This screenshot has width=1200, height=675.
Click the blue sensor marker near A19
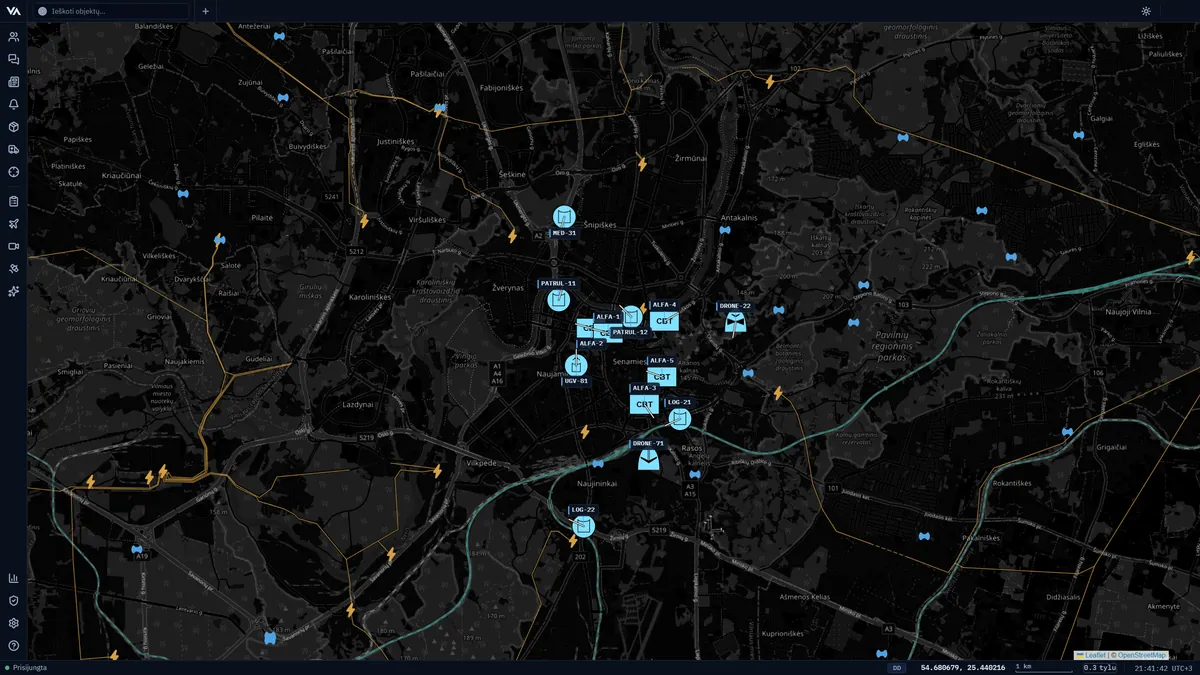(x=137, y=549)
